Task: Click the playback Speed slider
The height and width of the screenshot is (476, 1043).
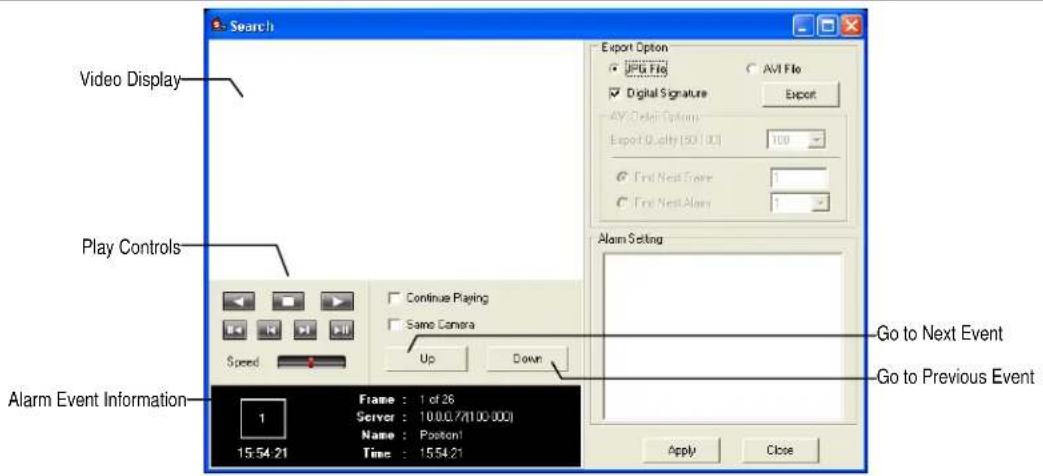Action: click(311, 362)
